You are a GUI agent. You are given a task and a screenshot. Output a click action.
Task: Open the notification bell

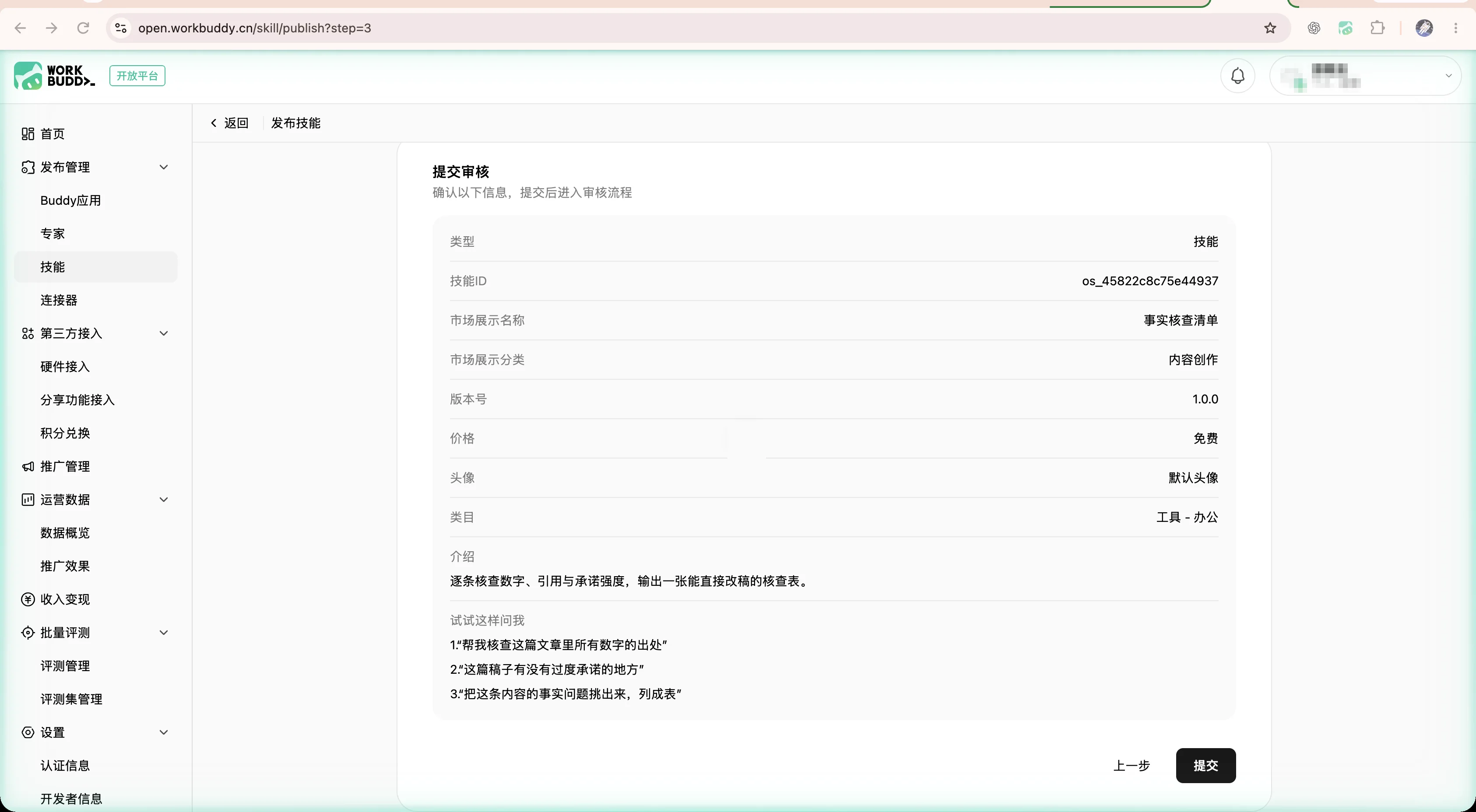click(1237, 76)
